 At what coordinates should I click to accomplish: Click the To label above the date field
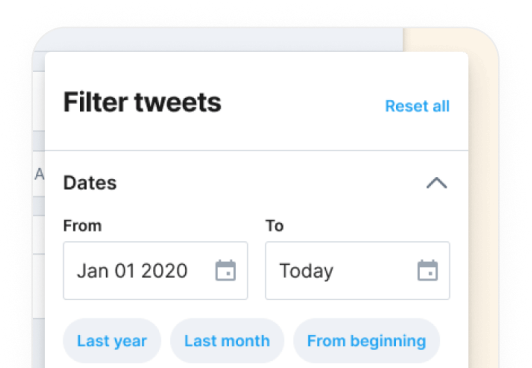click(274, 226)
